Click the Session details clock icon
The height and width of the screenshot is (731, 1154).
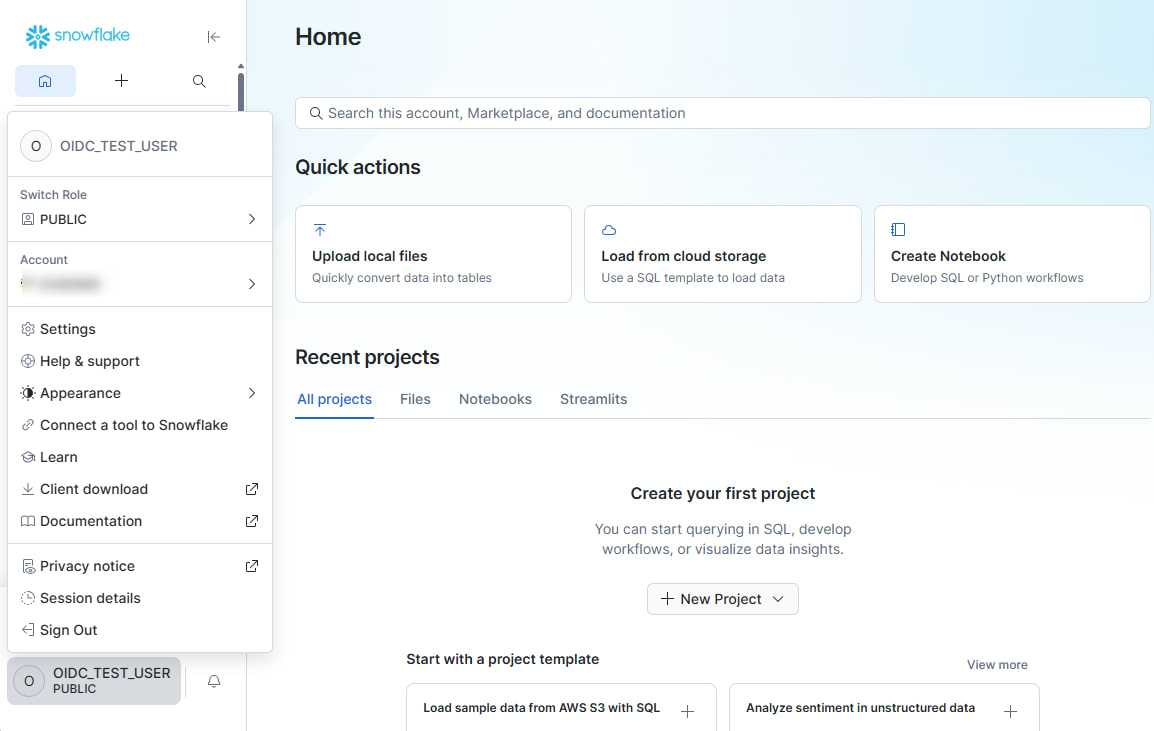(28, 598)
